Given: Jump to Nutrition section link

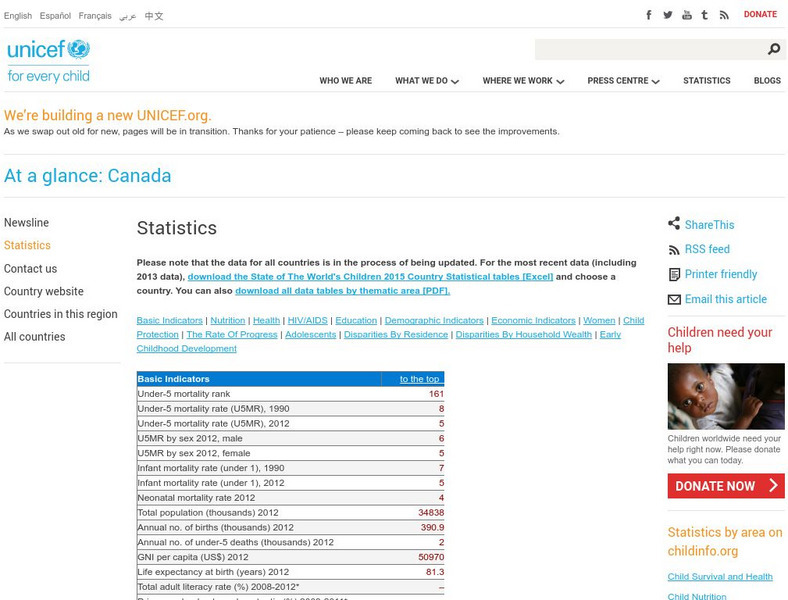Looking at the screenshot, I should tap(228, 320).
